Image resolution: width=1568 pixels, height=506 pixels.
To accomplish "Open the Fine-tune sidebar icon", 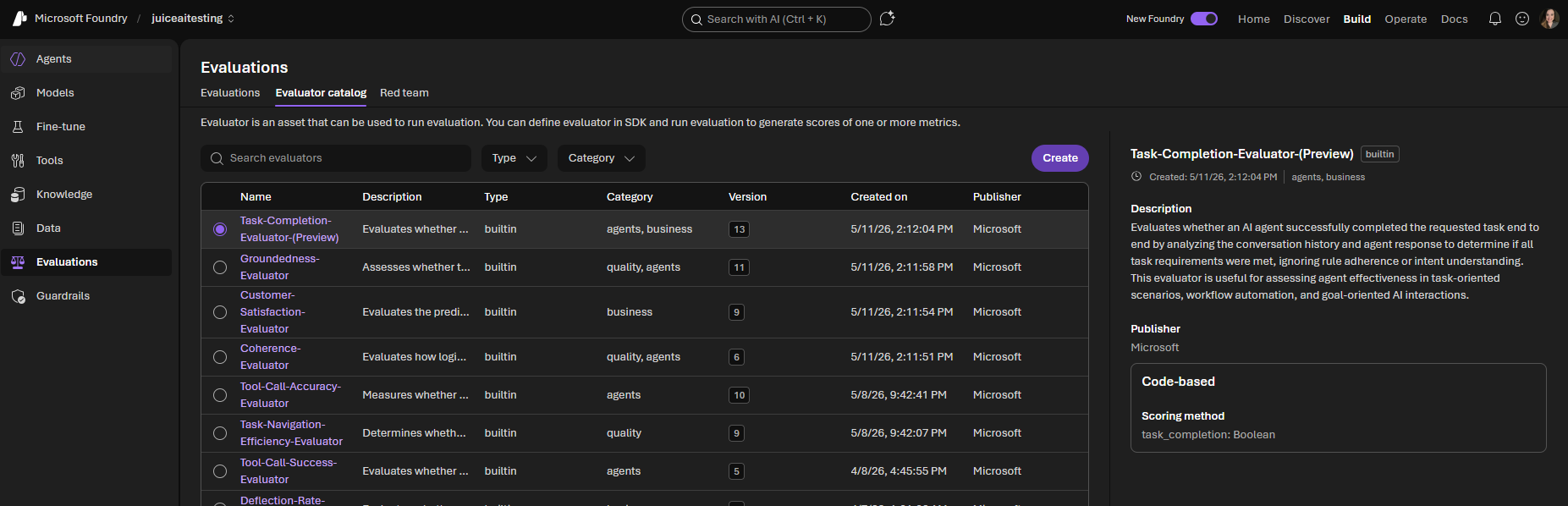I will (x=18, y=127).
